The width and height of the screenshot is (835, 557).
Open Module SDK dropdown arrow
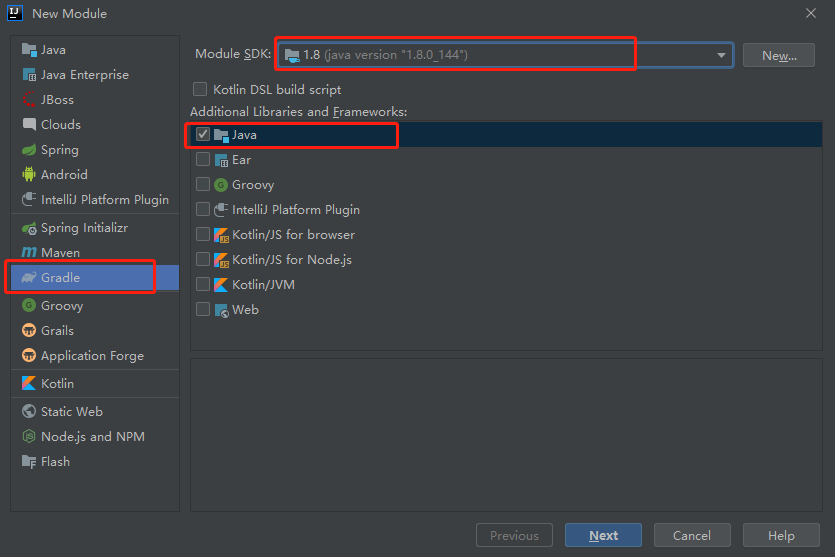[721, 55]
